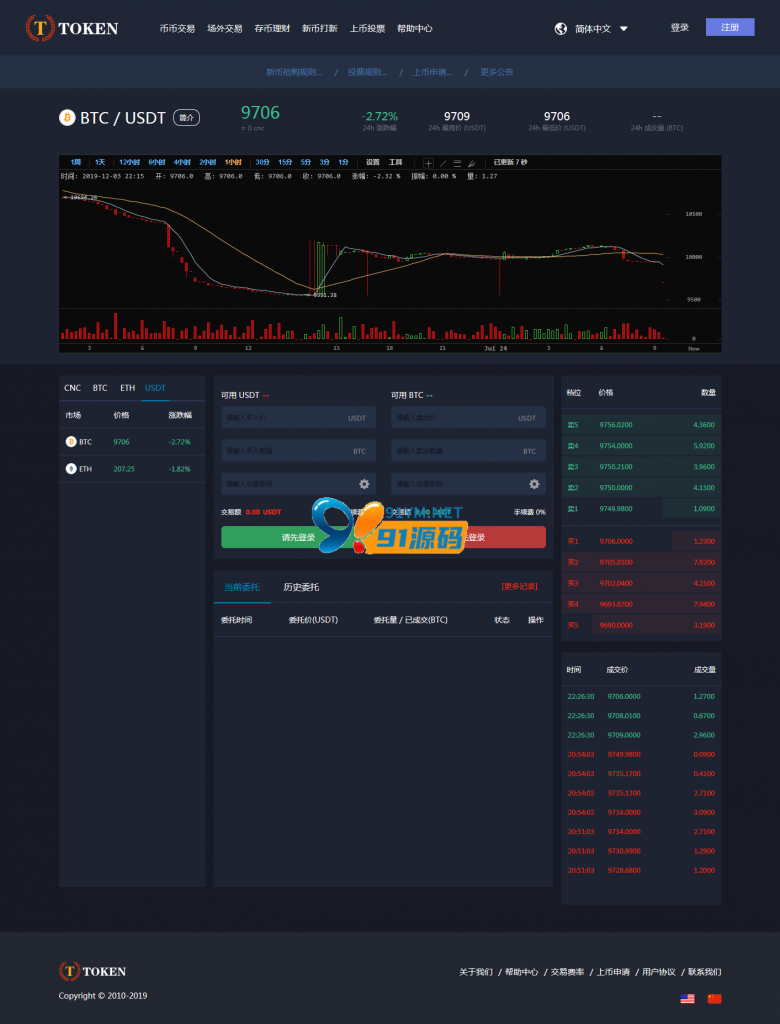Open the 设置 chart settings menu
Viewport: 780px width, 1024px height.
(372, 162)
